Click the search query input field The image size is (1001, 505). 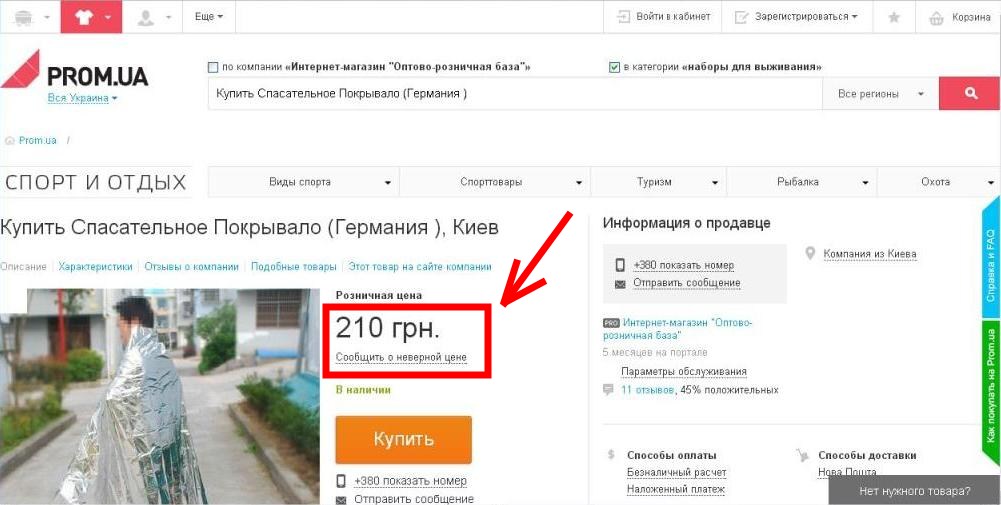515,94
